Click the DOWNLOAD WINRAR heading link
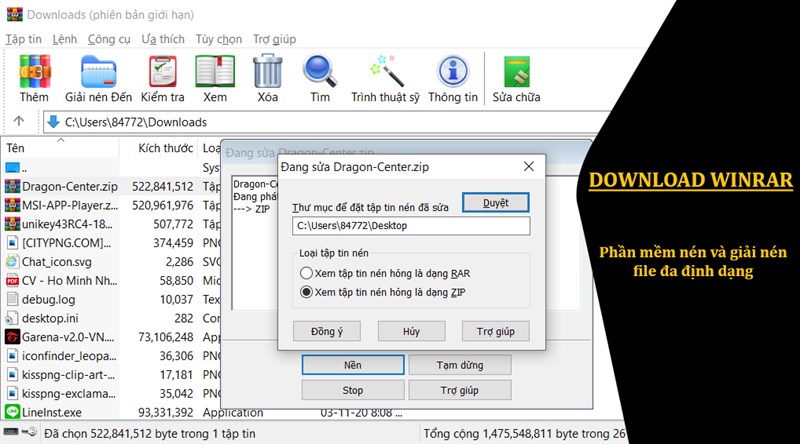The image size is (800, 444). 691,180
